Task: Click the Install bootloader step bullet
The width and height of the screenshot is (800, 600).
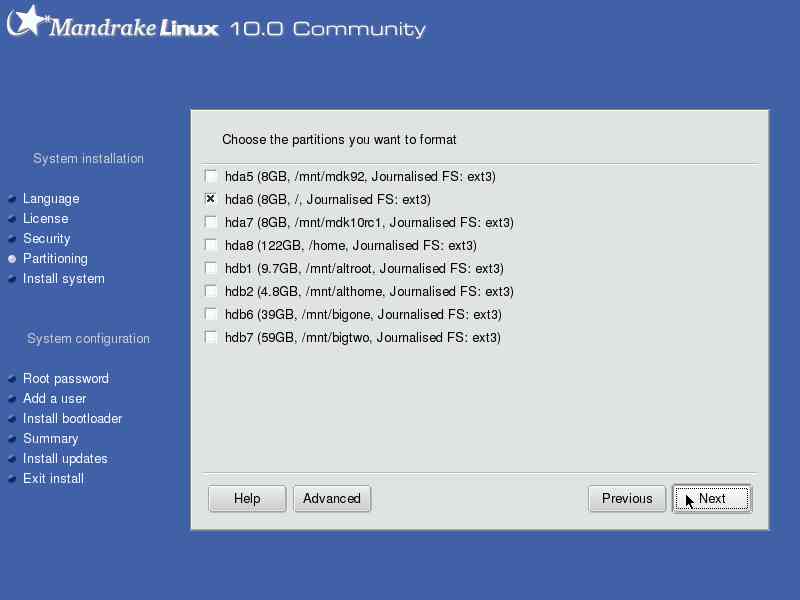Action: click(x=12, y=419)
